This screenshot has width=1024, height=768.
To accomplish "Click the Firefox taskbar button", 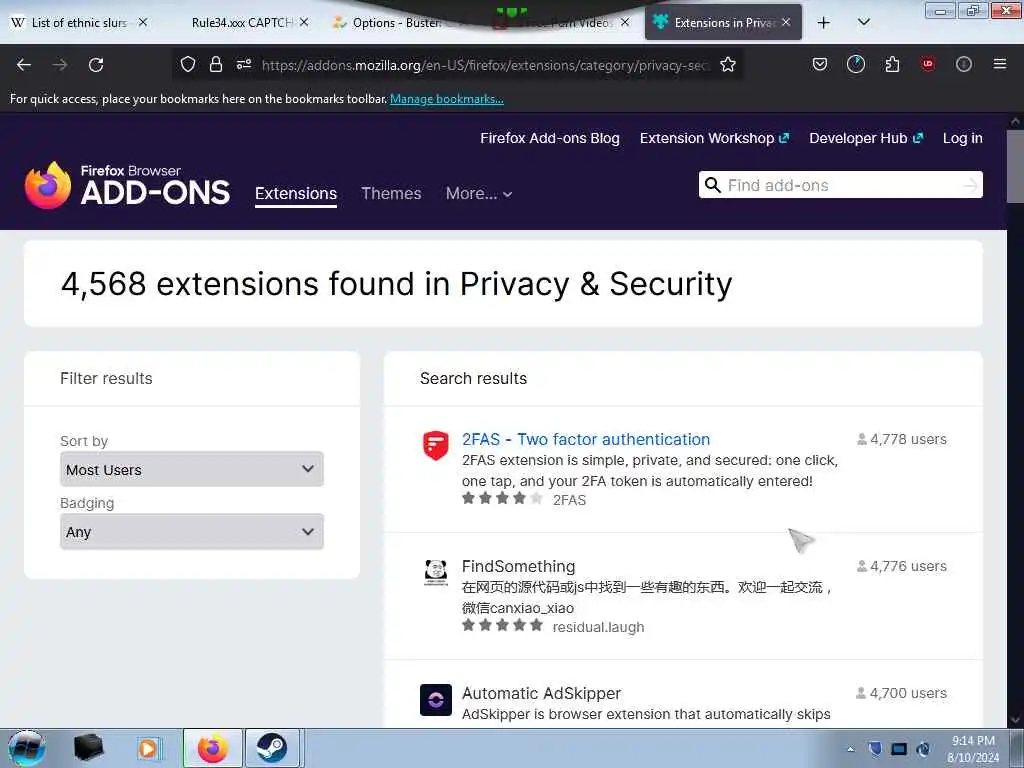I will click(x=213, y=748).
